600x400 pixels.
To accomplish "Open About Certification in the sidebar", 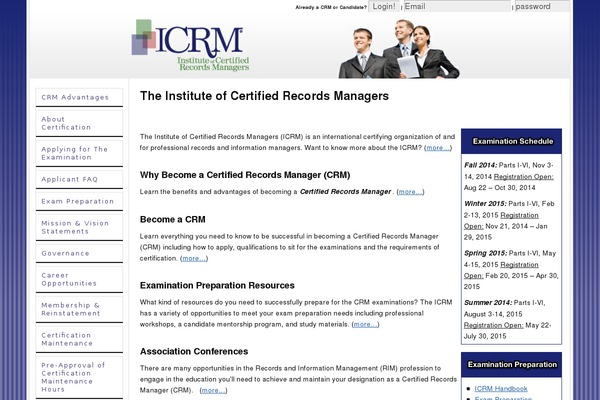I will coord(79,123).
